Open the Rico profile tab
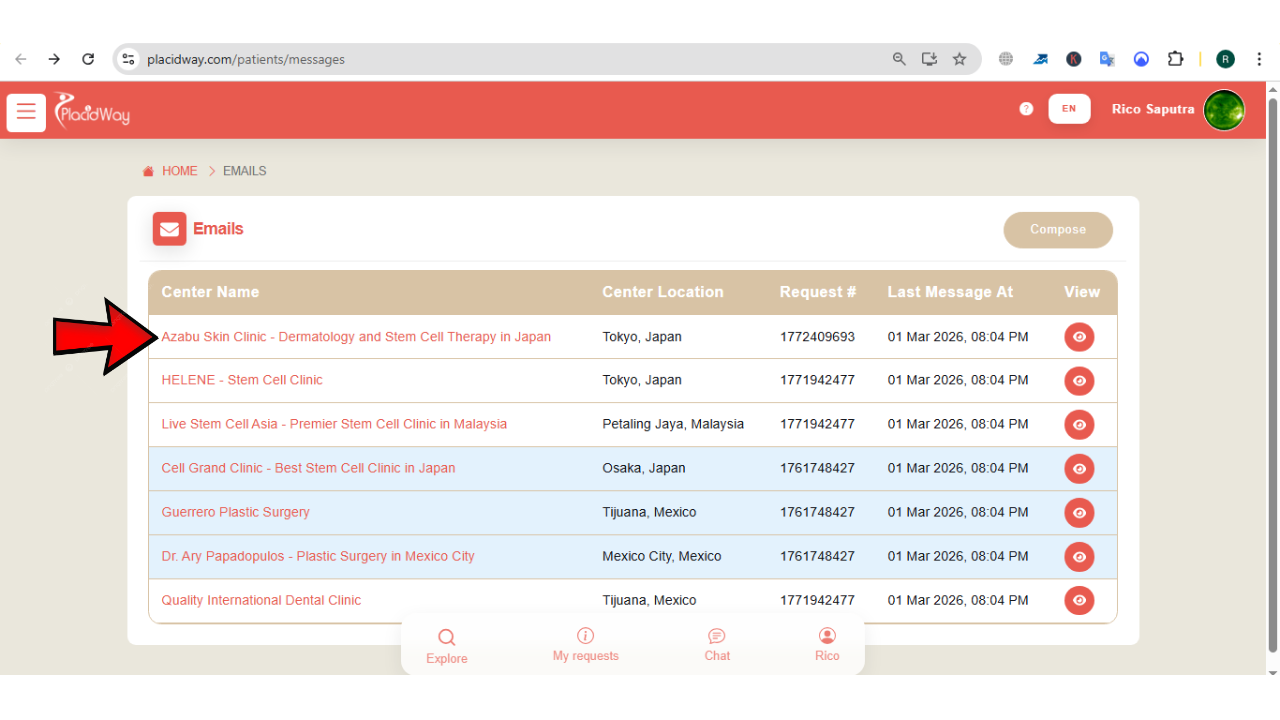This screenshot has height=720, width=1280. tap(827, 645)
